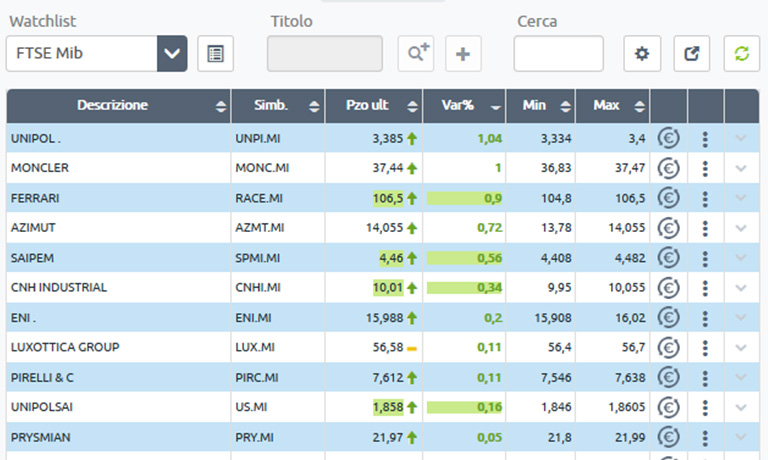
Task: Click the PIRC.MI symbol cell
Action: click(278, 378)
